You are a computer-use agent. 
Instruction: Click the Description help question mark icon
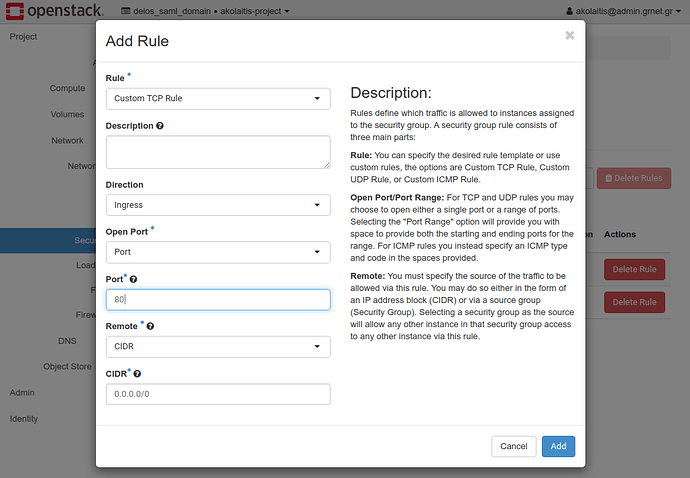click(160, 126)
